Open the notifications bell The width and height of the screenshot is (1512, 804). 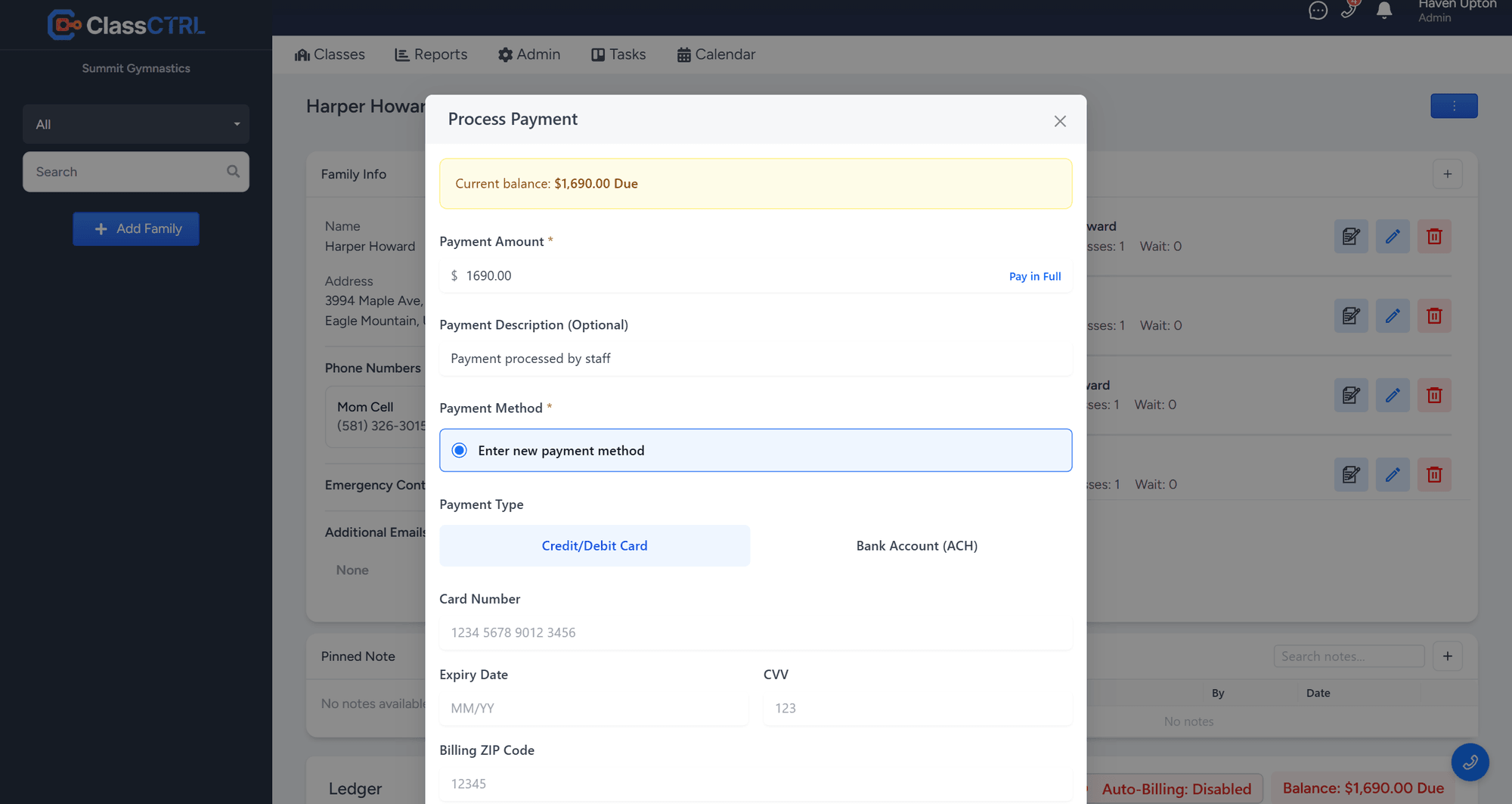1384,11
